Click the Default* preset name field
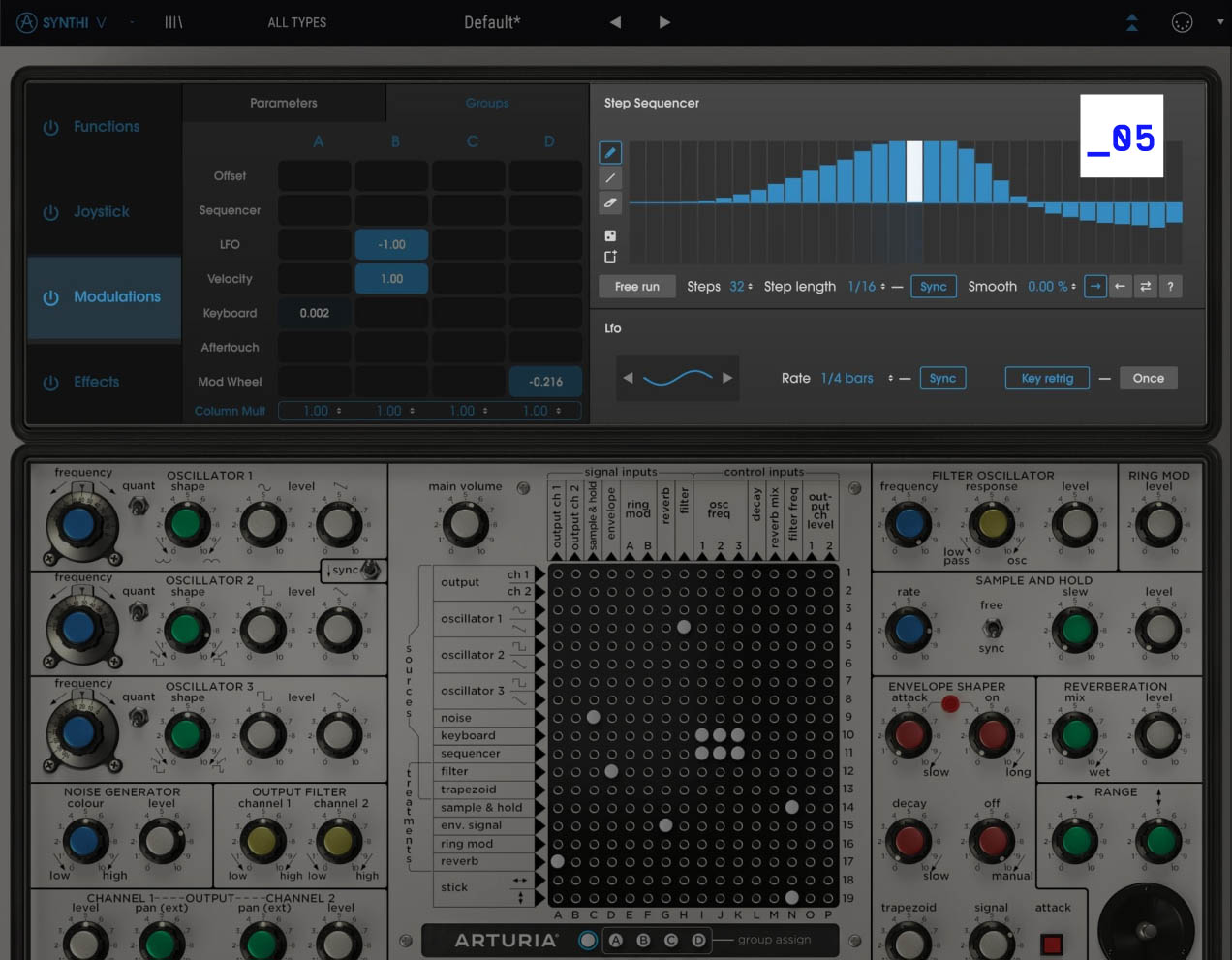Screen dimensions: 1232x960 [492, 21]
